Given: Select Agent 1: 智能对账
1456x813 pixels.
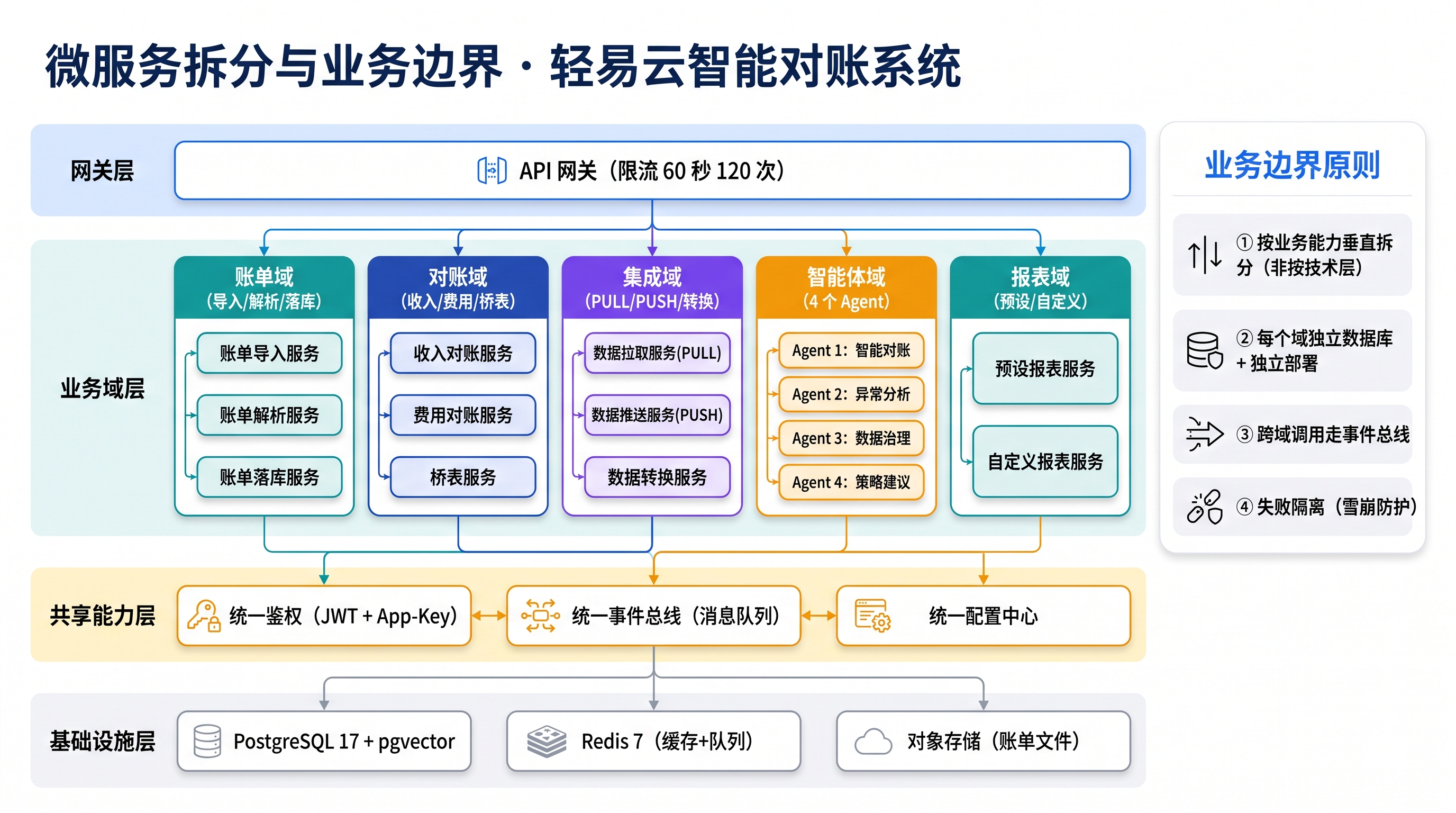Looking at the screenshot, I should point(851,350).
